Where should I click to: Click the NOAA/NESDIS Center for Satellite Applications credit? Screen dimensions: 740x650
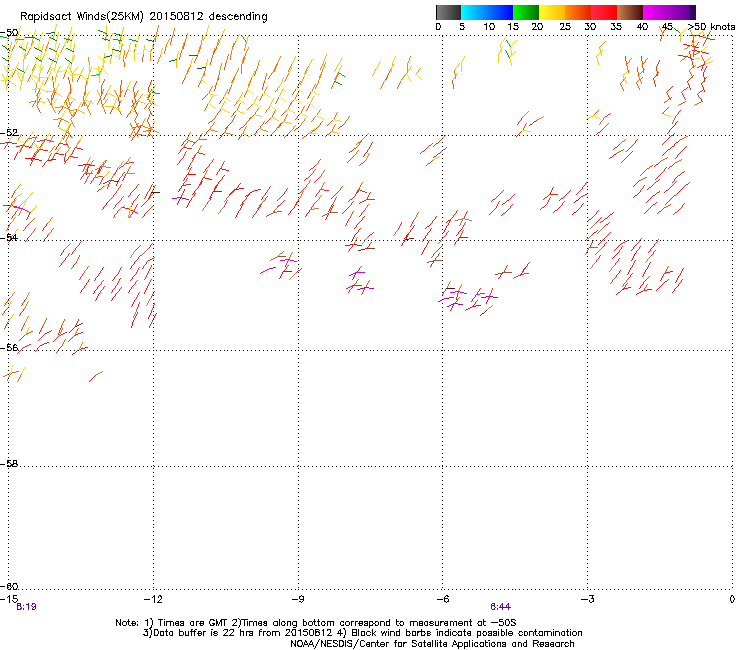pyautogui.click(x=432, y=644)
